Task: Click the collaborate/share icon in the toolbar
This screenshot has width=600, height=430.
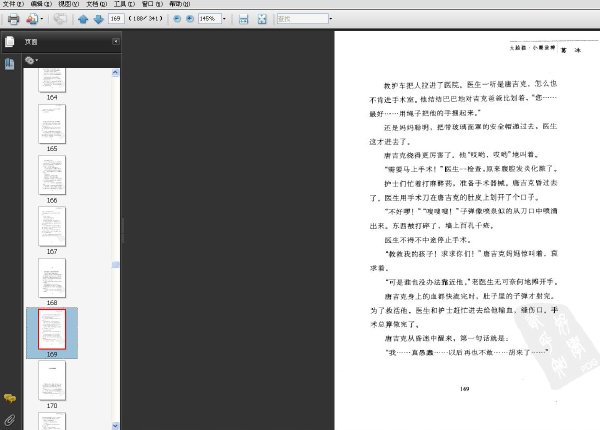Action: 32,19
